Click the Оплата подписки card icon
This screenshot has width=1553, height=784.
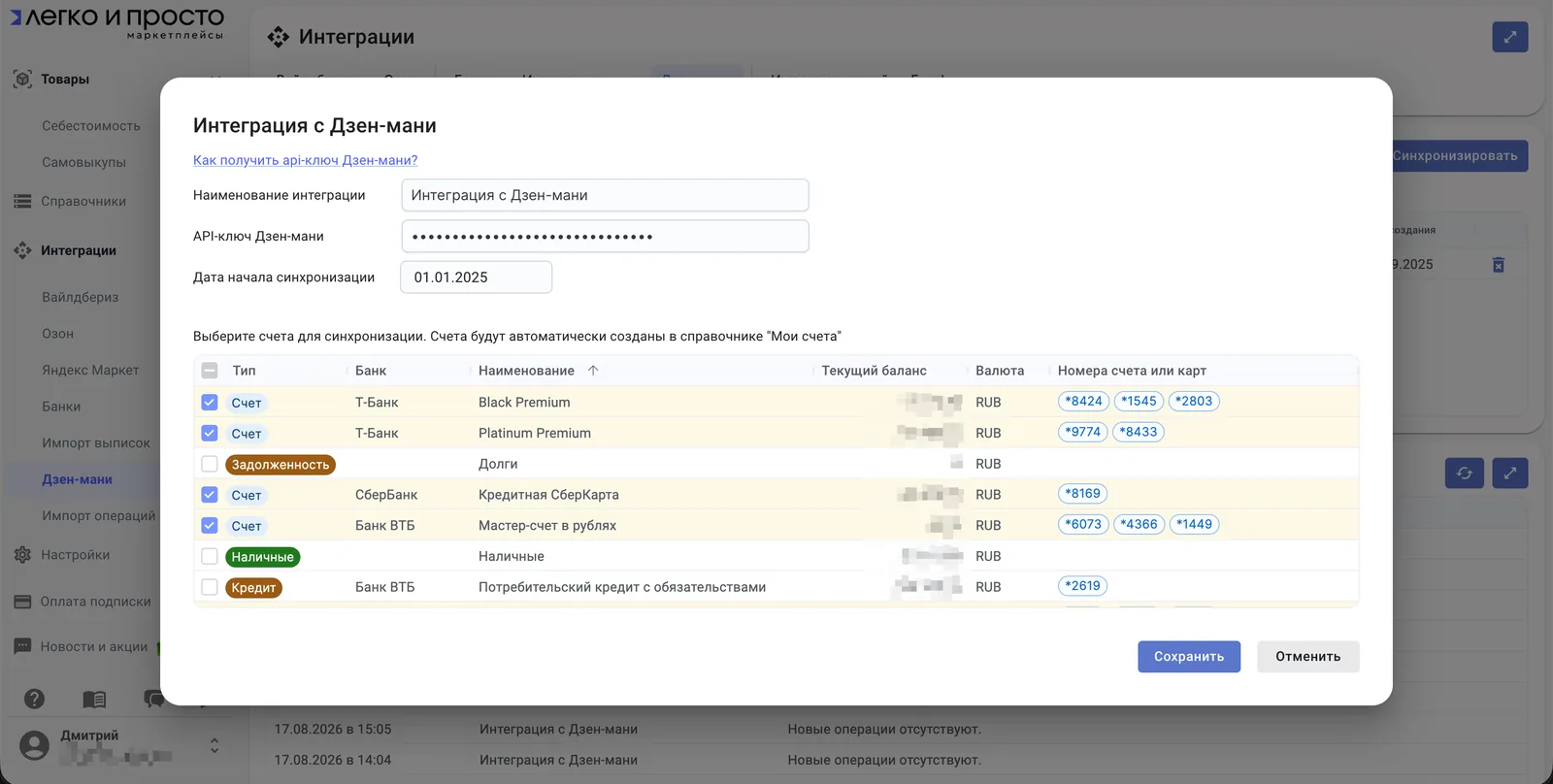22,602
